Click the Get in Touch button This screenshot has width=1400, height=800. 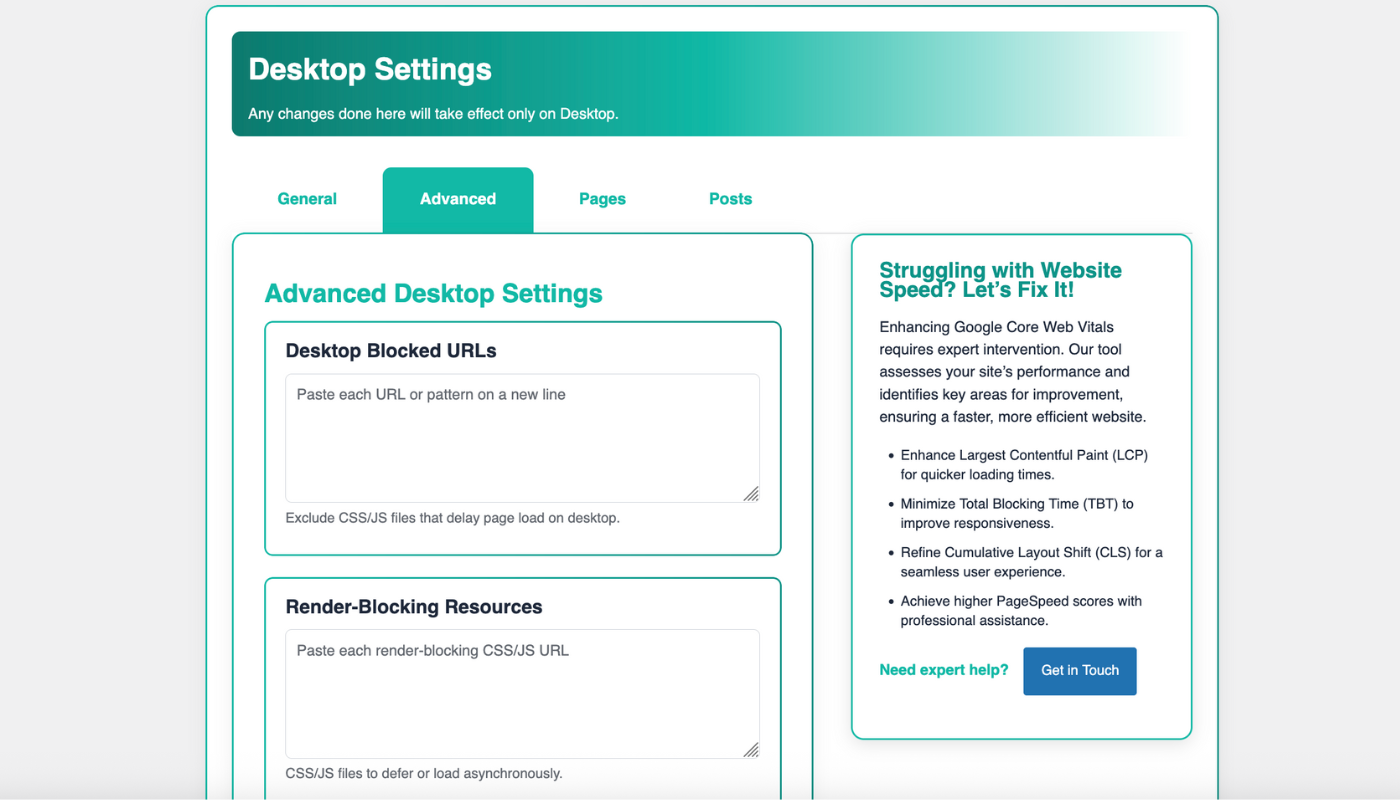click(1080, 671)
